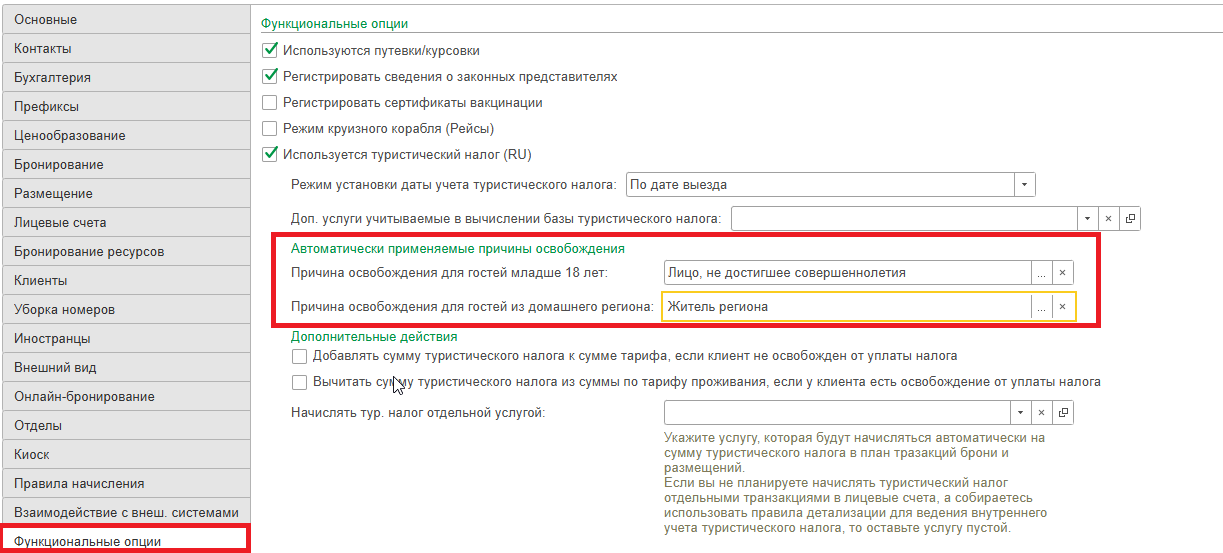Screen dimensions: 1223x553
Task: Click label Причина освобождения для гостей из домашнего региона
Action: tap(473, 307)
